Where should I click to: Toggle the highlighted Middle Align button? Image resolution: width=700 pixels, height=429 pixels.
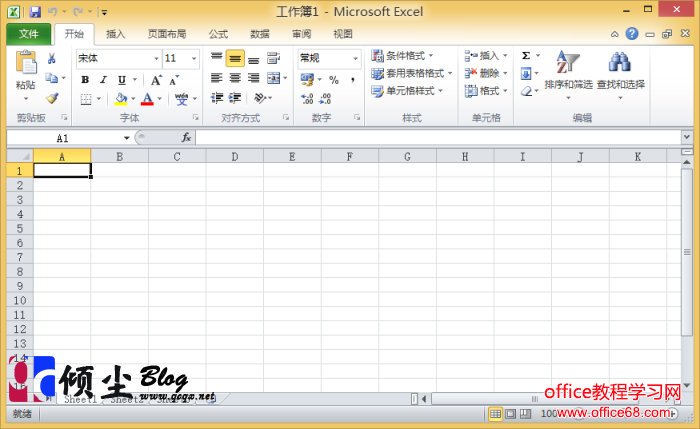tap(235, 58)
